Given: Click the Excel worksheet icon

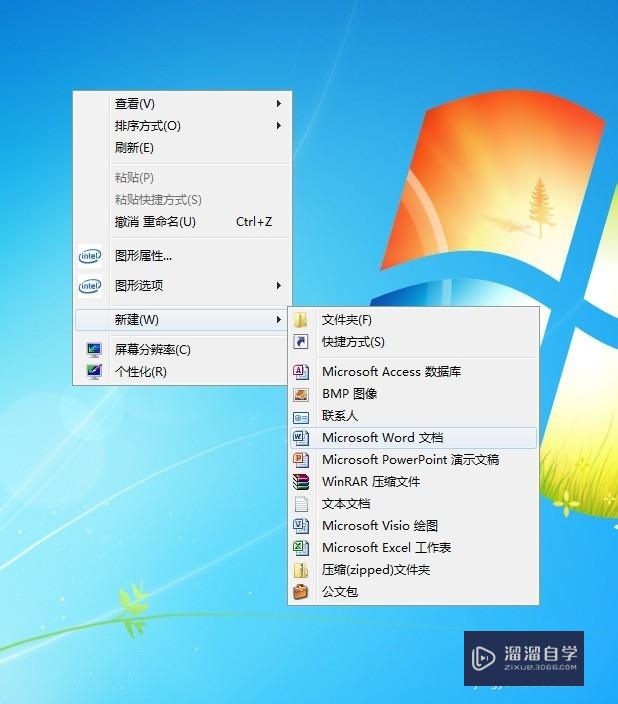Looking at the screenshot, I should (x=301, y=548).
